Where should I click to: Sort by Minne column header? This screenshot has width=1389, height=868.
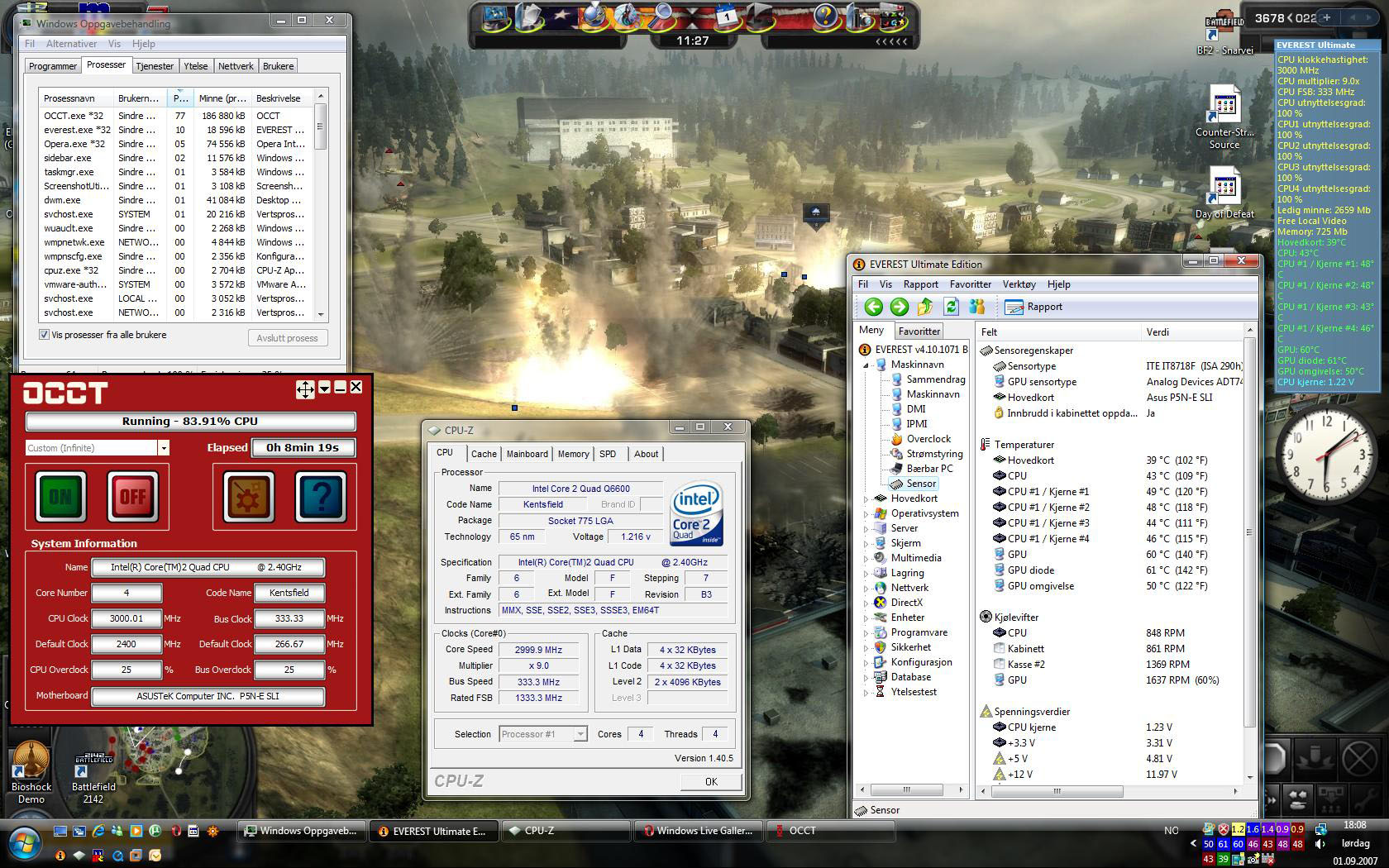point(222,98)
